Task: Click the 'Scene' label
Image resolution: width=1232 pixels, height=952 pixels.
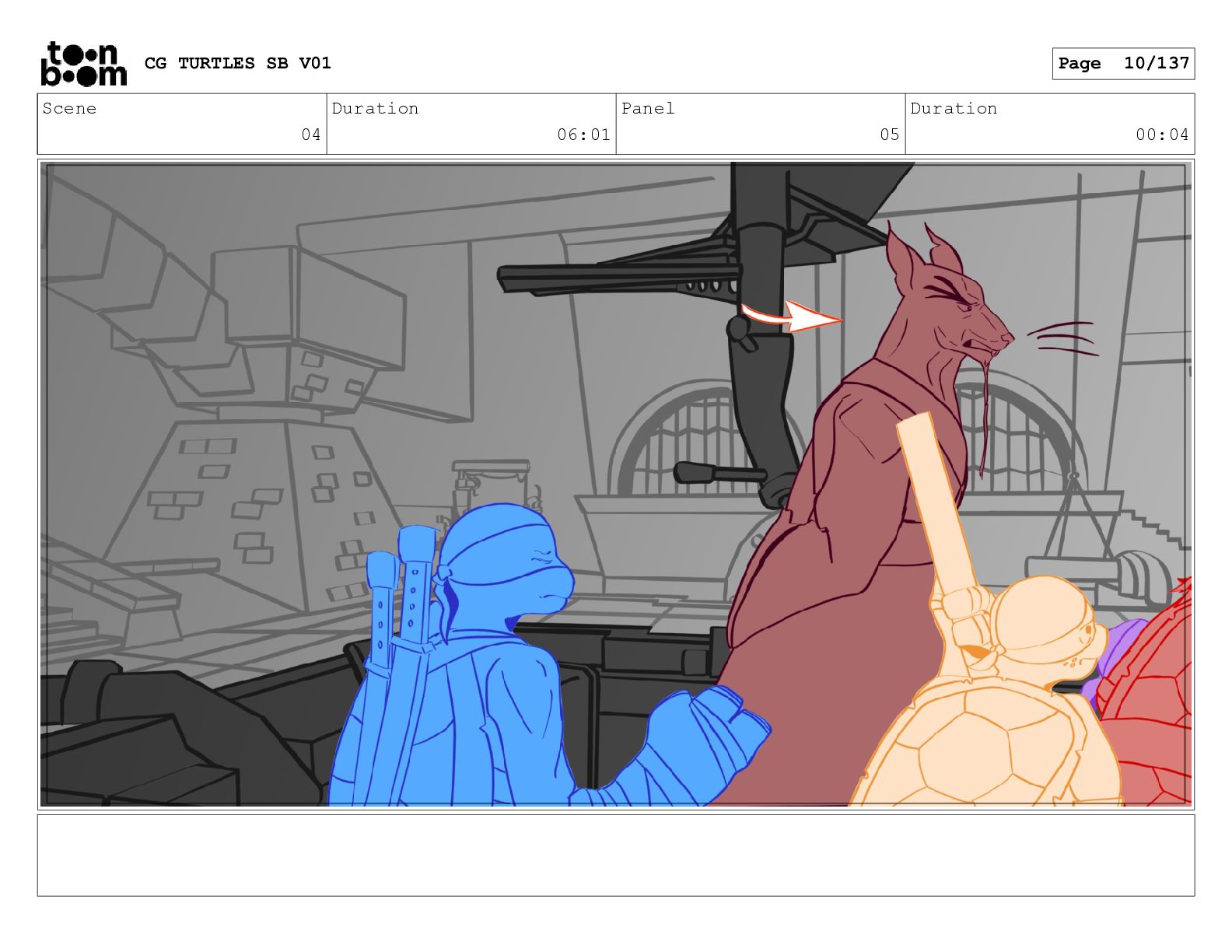Action: click(x=69, y=108)
